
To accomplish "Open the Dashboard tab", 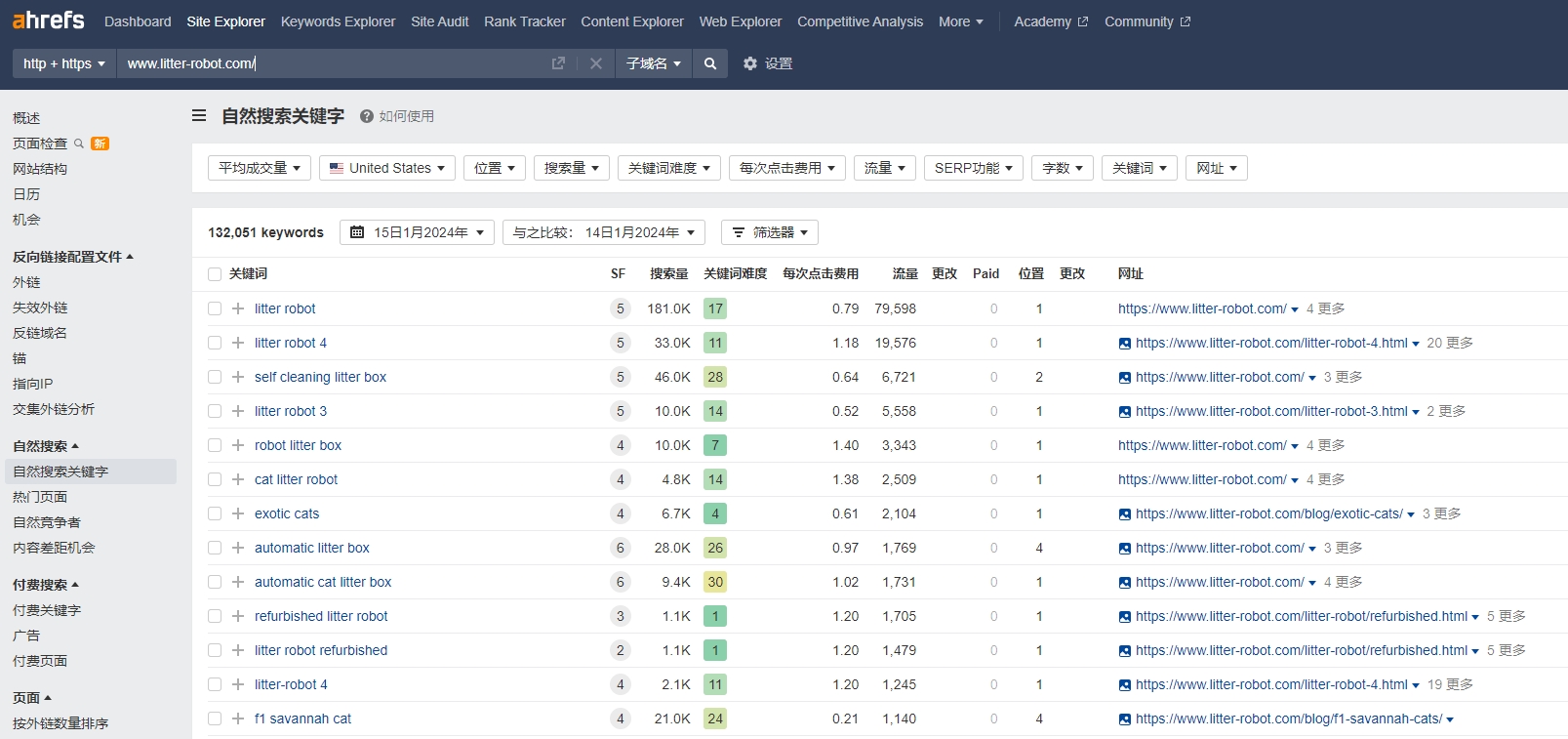I will 138,21.
